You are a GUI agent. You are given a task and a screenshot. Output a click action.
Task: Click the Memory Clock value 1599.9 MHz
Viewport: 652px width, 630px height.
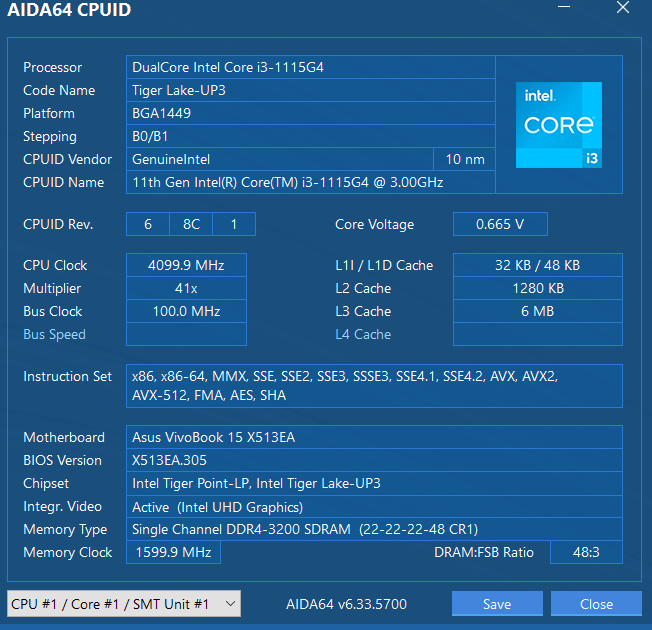pyautogui.click(x=173, y=552)
